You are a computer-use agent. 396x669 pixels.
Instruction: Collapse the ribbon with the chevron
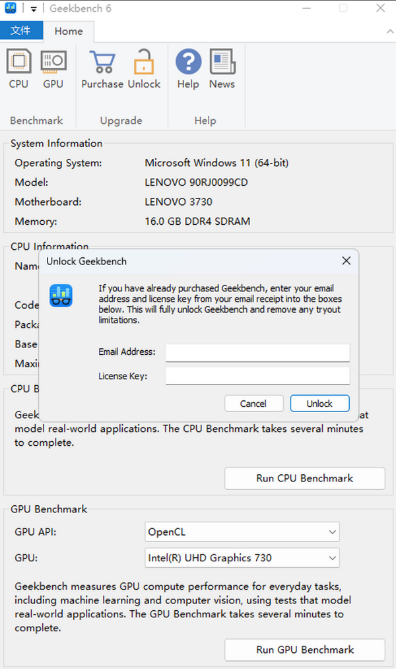click(390, 32)
